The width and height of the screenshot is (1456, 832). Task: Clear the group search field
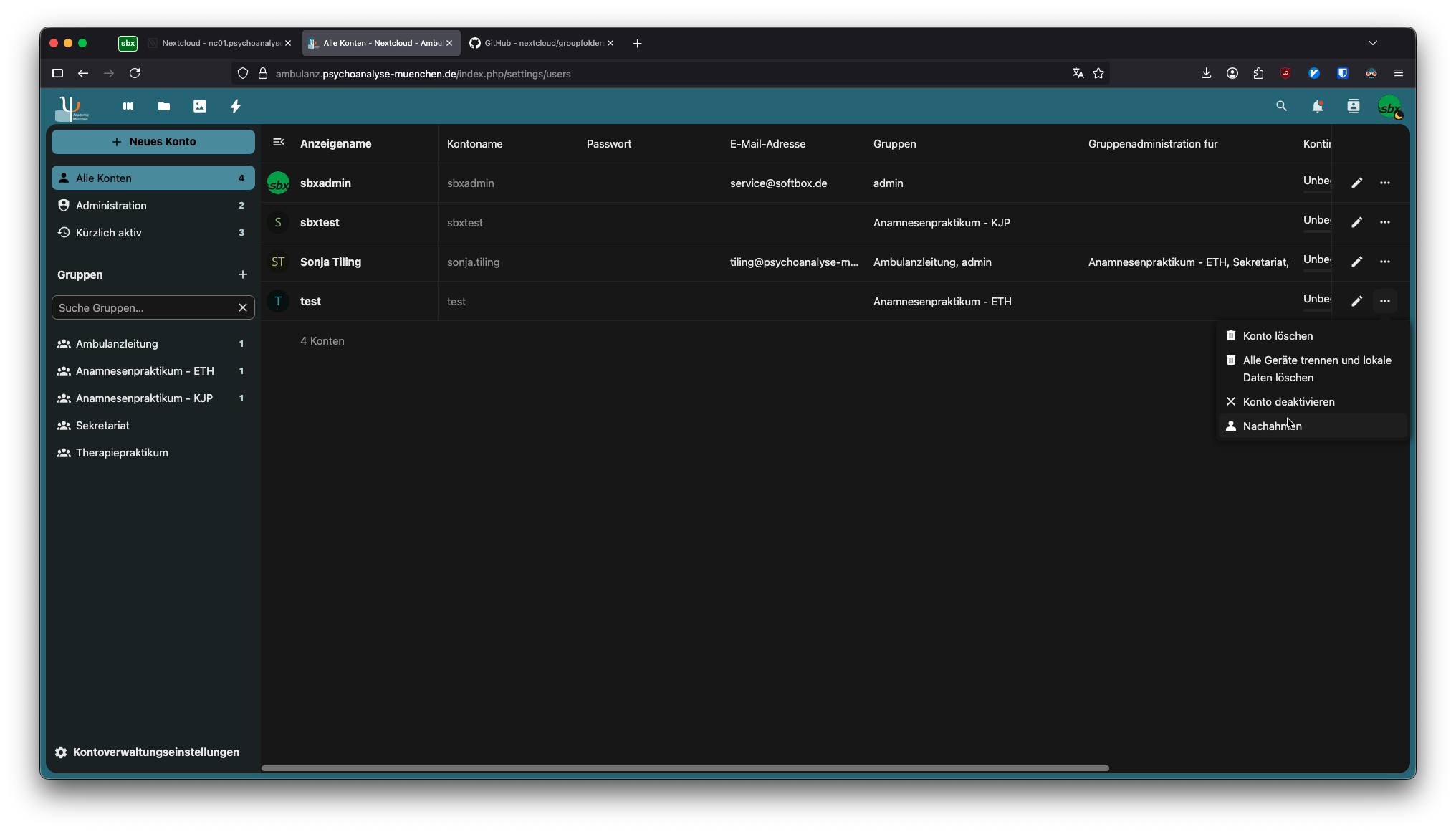pos(243,307)
